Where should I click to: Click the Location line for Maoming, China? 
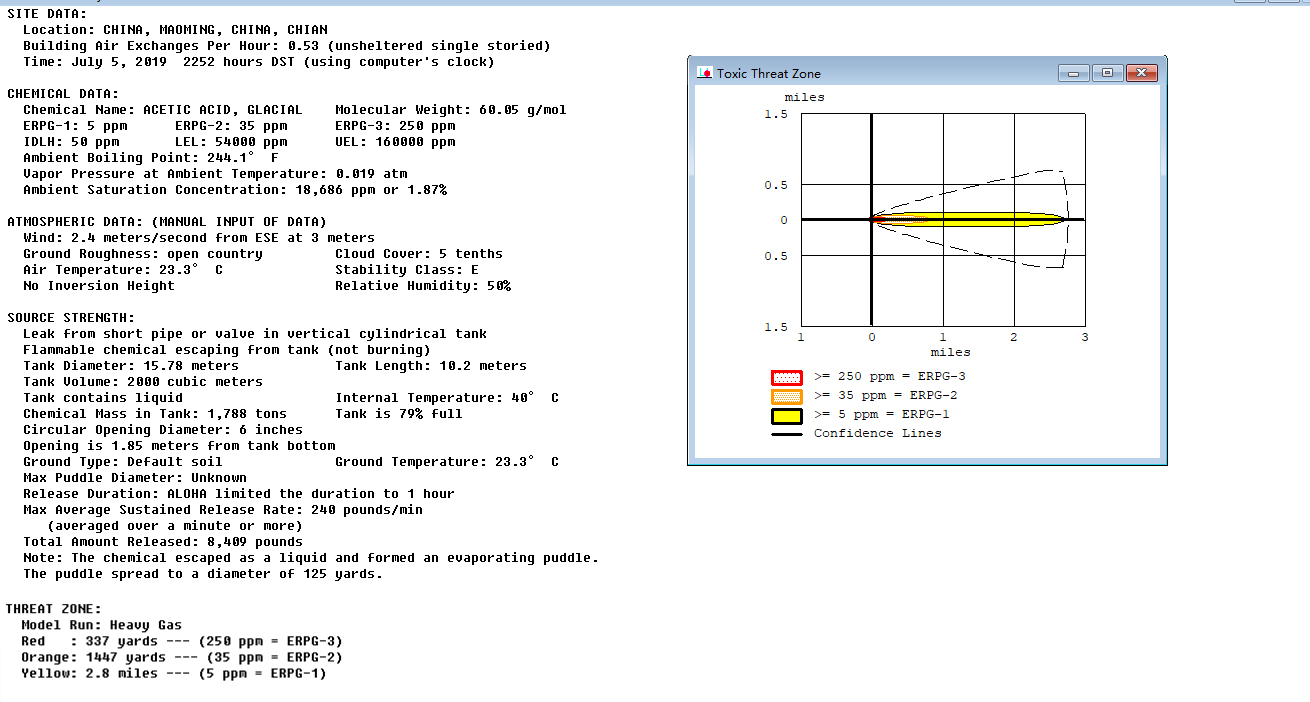coord(175,30)
